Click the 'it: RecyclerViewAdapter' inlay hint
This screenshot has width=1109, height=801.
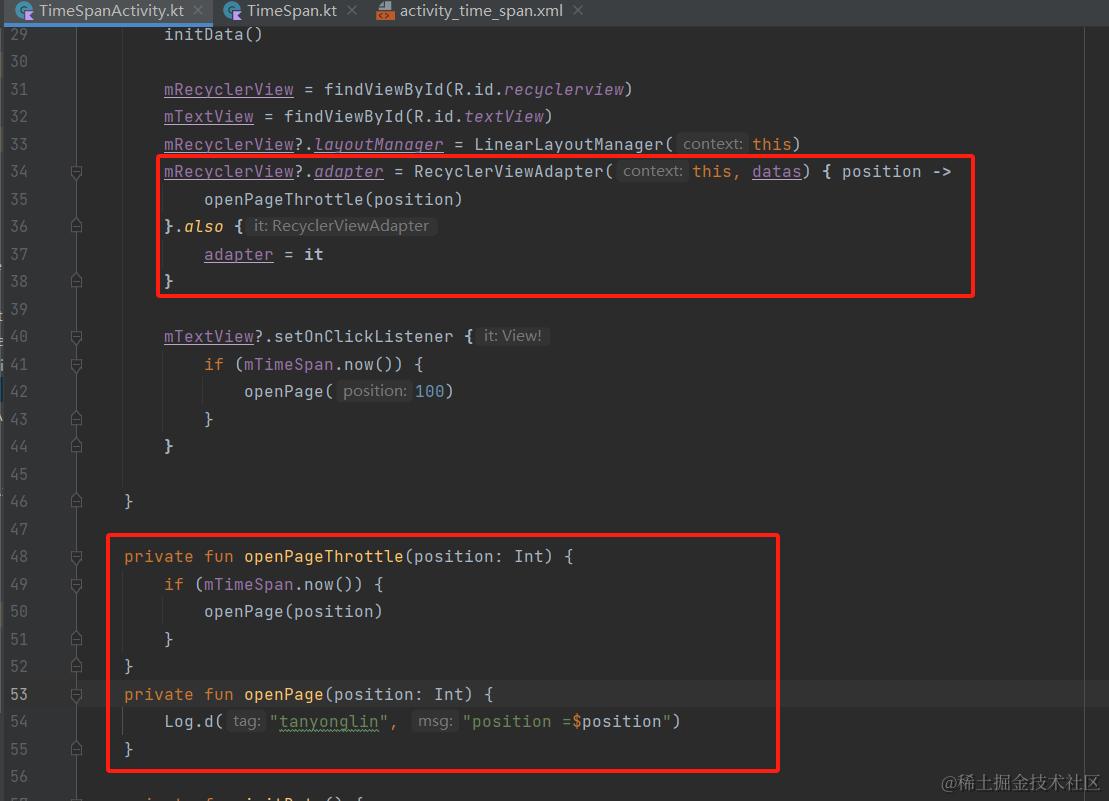coord(342,226)
